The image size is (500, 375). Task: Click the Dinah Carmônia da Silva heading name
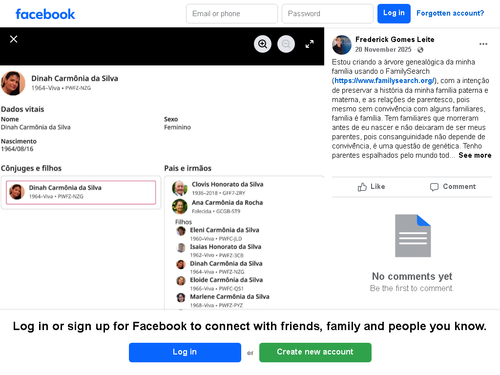[x=75, y=78]
